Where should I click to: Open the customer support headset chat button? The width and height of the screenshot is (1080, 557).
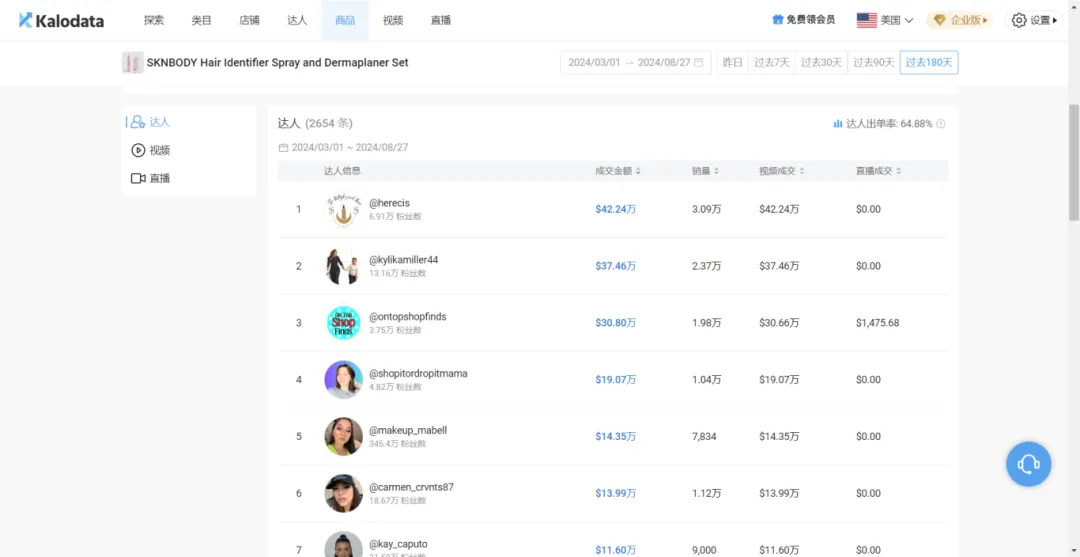click(x=1028, y=464)
